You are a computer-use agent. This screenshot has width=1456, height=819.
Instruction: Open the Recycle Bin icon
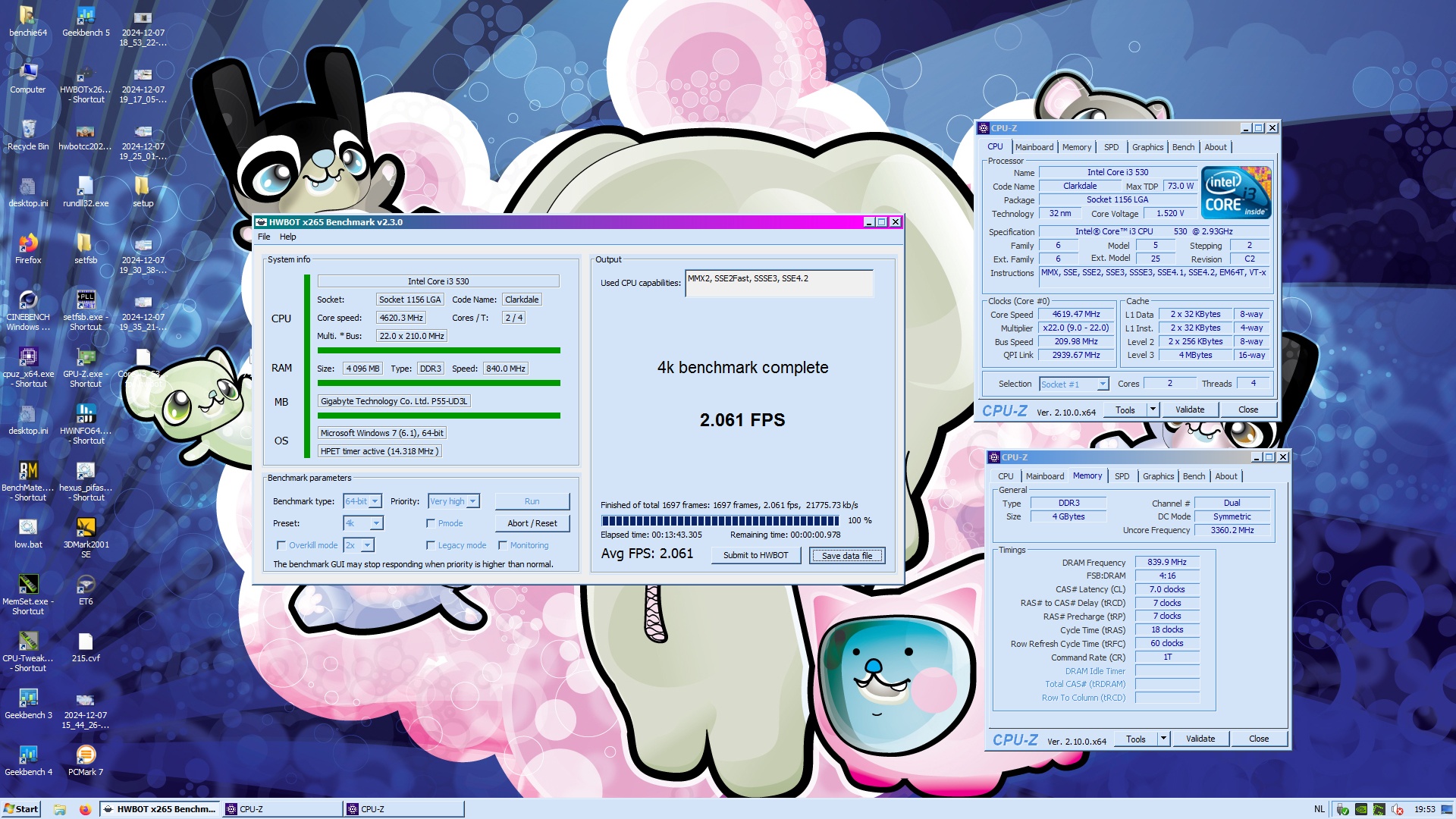28,135
